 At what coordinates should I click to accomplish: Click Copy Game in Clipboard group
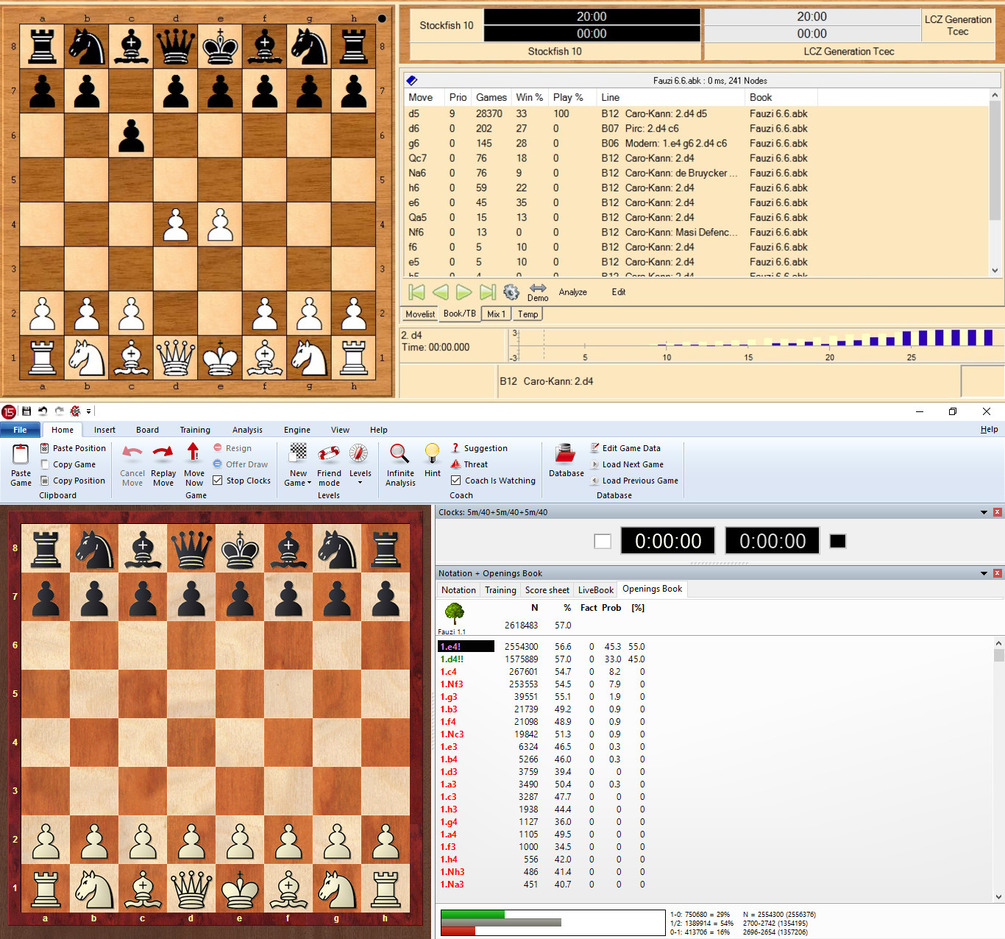tap(68, 464)
